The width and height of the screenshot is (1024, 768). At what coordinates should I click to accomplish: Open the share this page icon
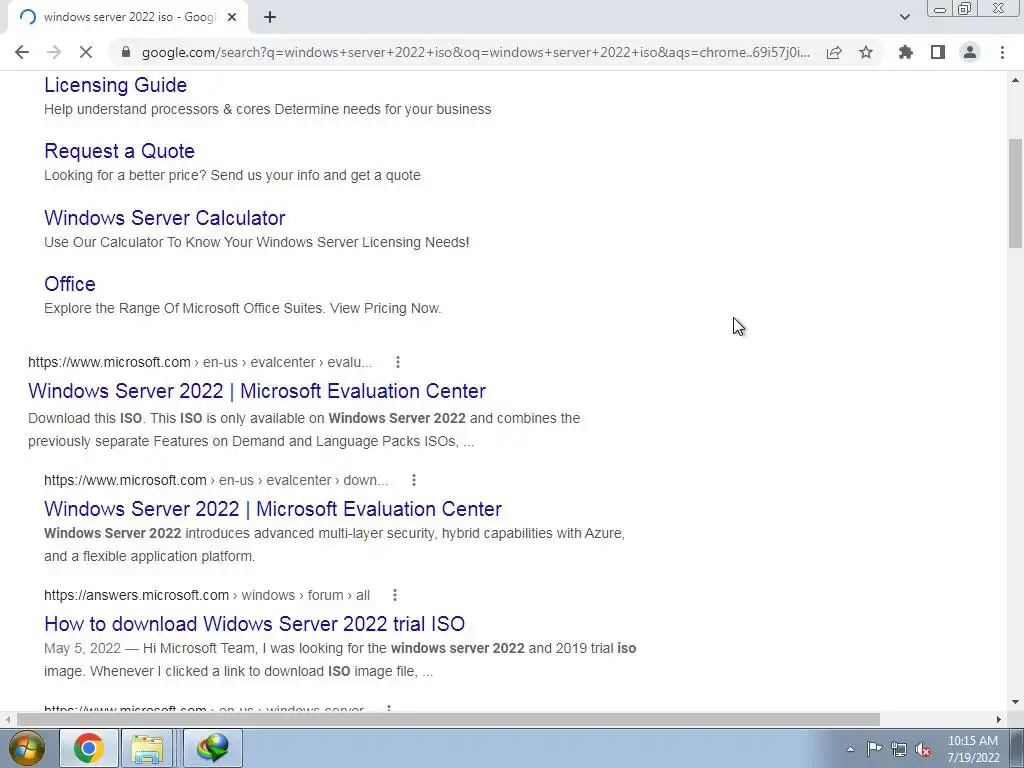834,52
